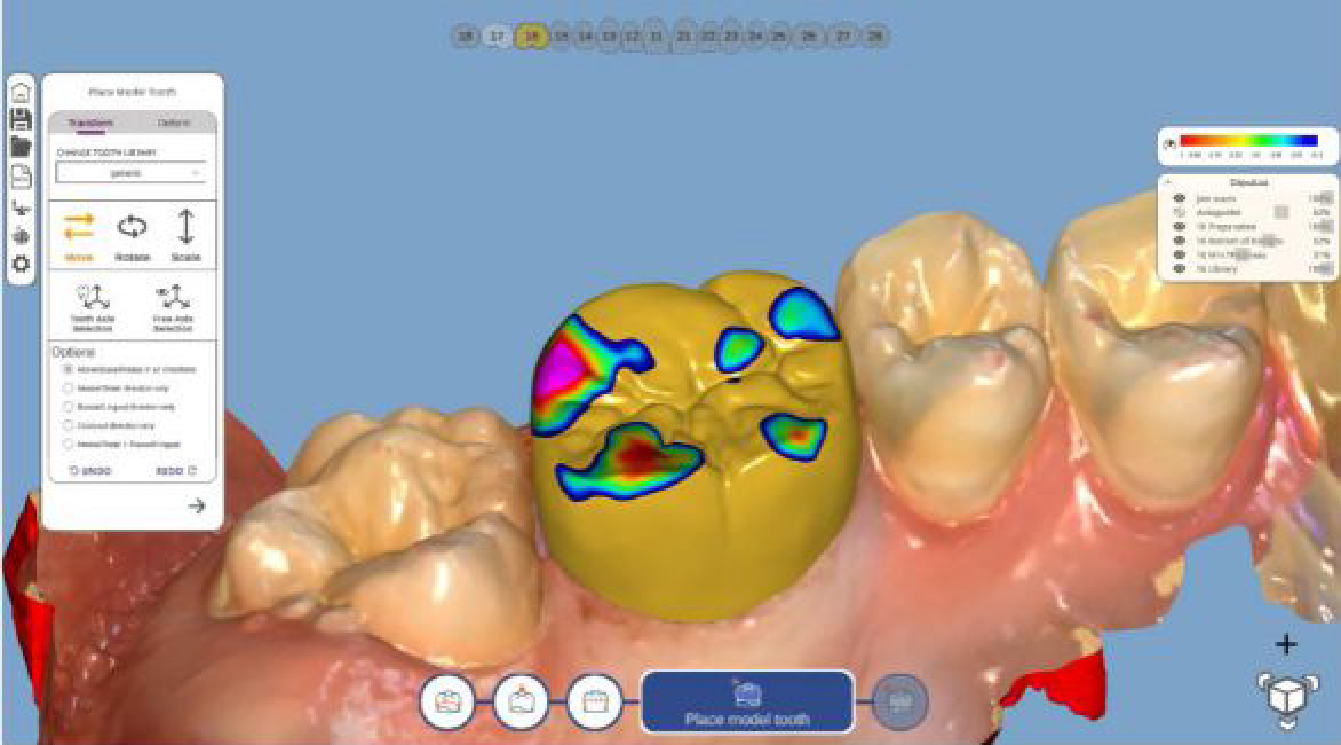
Task: Toggle visibility of Jaw scans layer
Action: point(1179,199)
